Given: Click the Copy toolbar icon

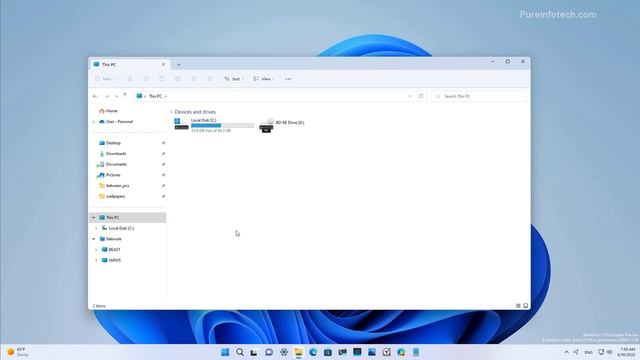Looking at the screenshot, I should [146, 79].
